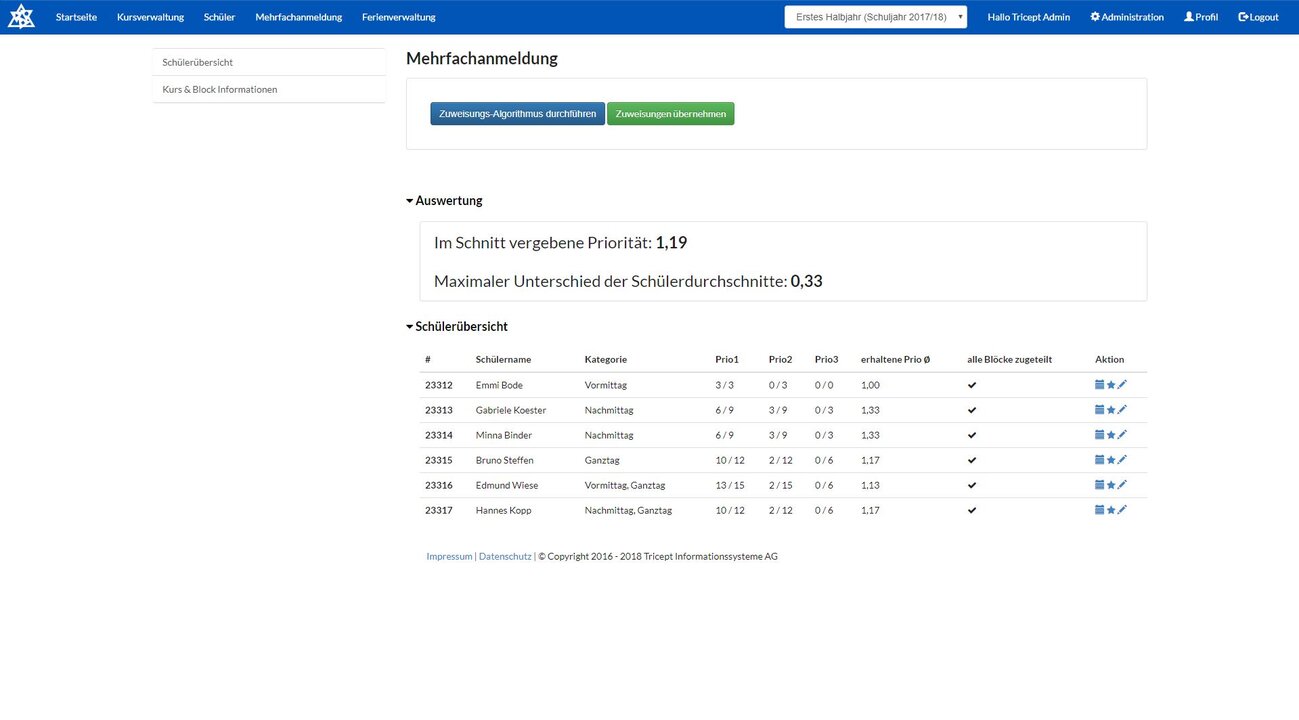
Task: Edit Hannes Kopp using the pencil icon
Action: click(x=1122, y=509)
